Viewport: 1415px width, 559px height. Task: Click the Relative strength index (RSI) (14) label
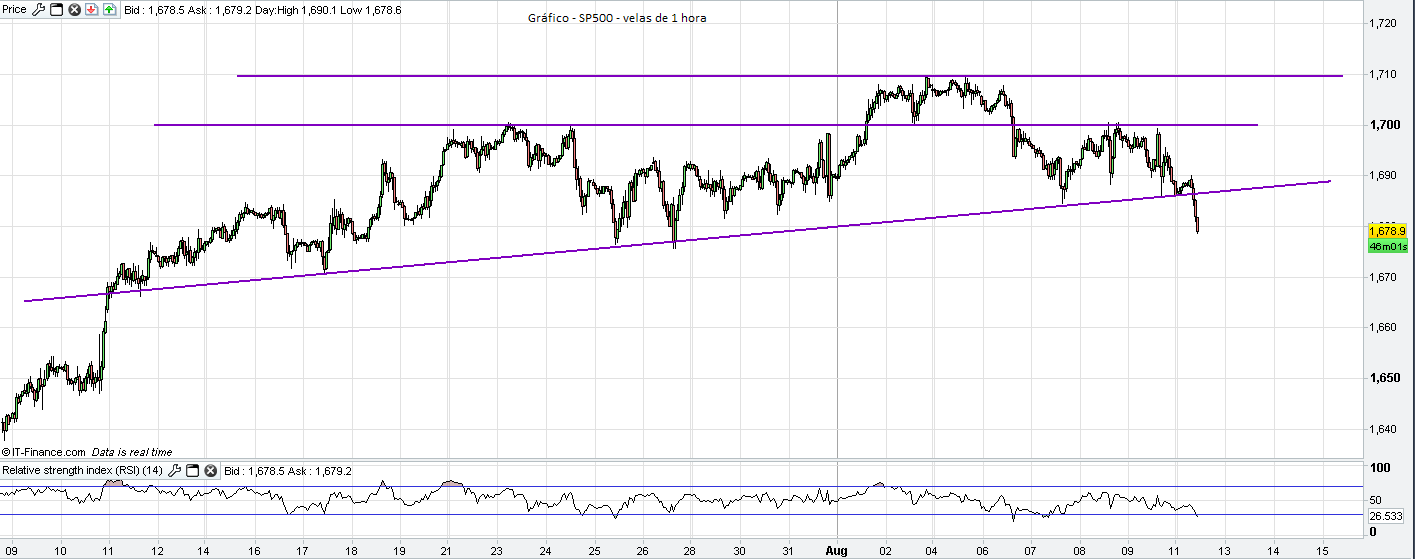82,471
